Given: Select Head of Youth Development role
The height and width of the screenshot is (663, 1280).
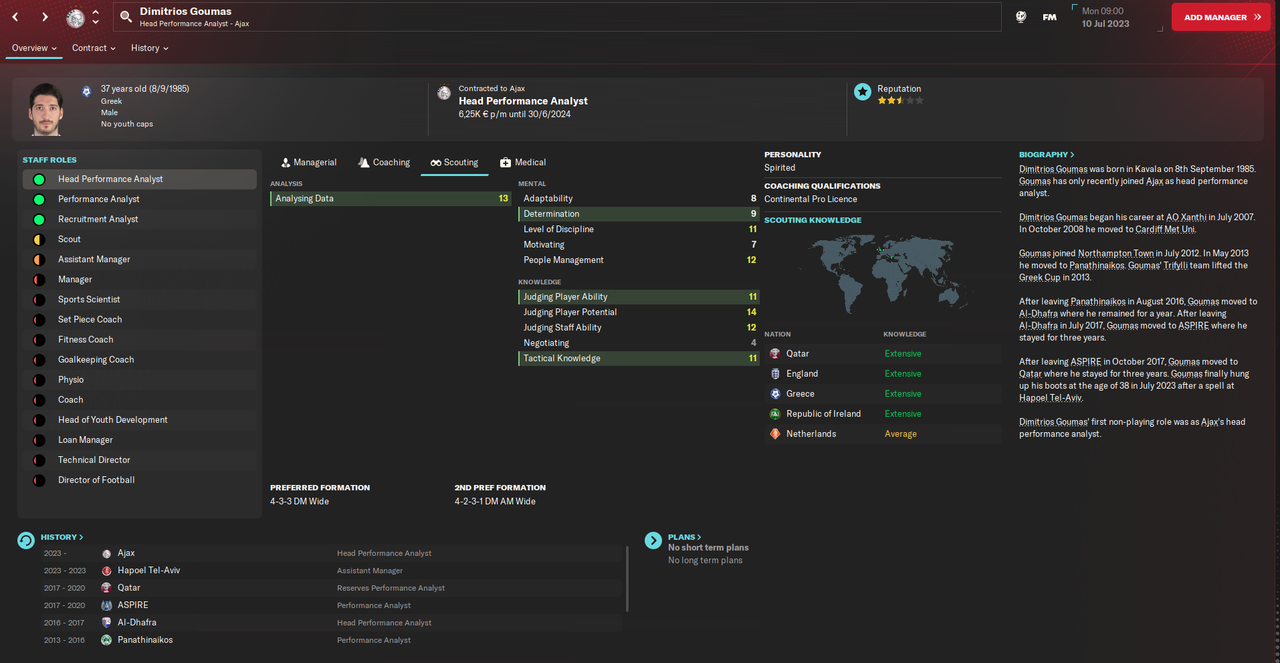Looking at the screenshot, I should (140, 420).
